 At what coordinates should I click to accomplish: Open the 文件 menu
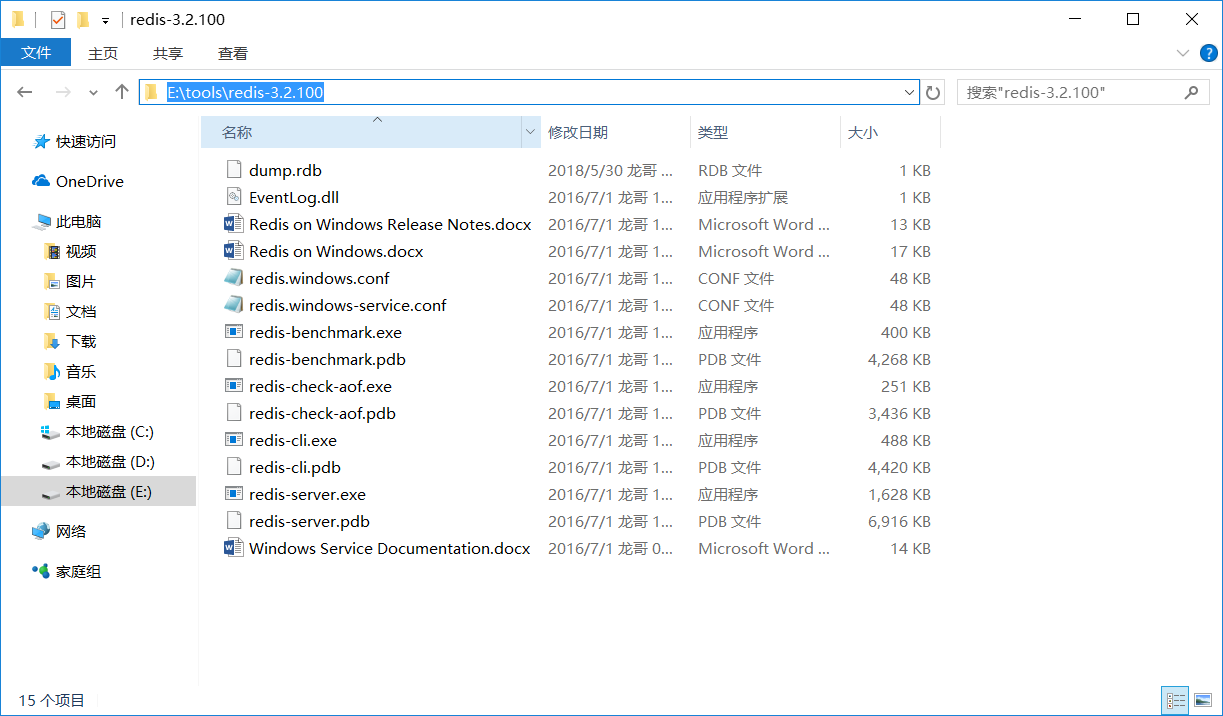click(x=36, y=53)
